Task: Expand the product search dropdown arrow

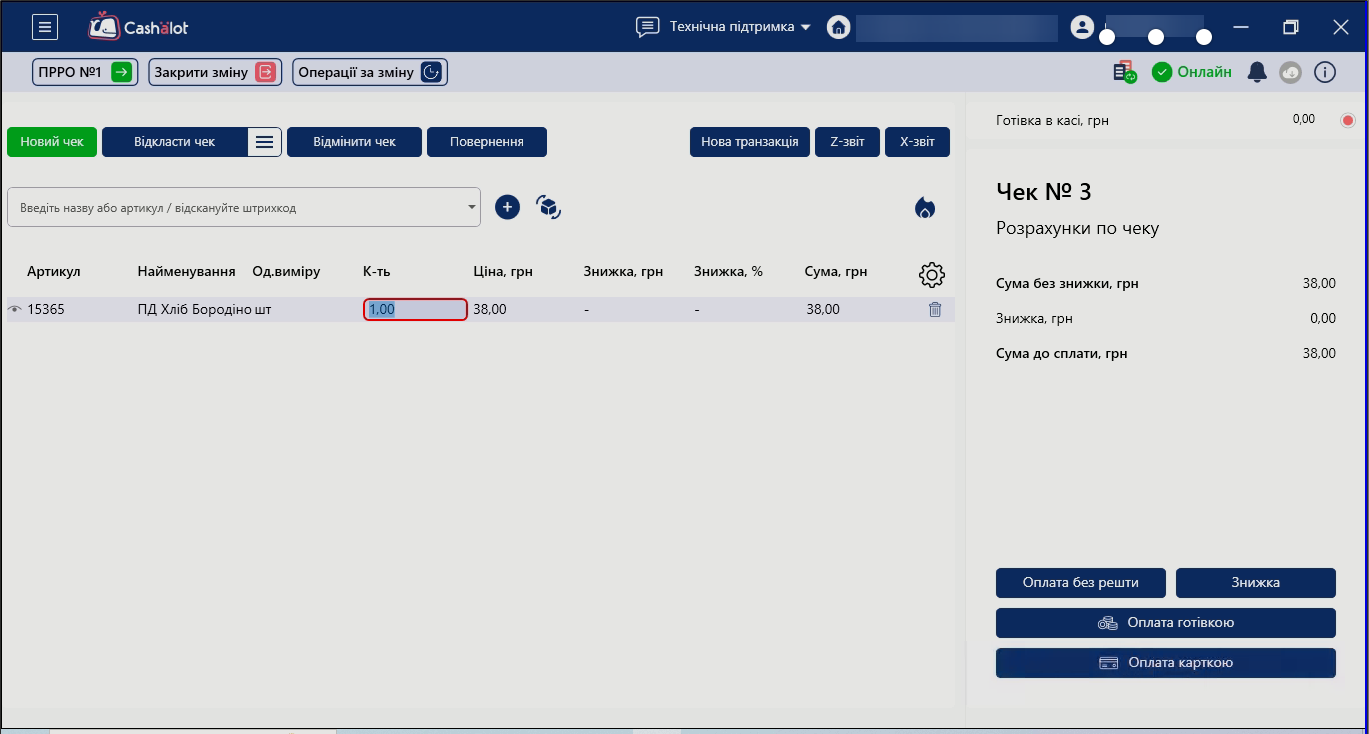Action: pyautogui.click(x=472, y=208)
